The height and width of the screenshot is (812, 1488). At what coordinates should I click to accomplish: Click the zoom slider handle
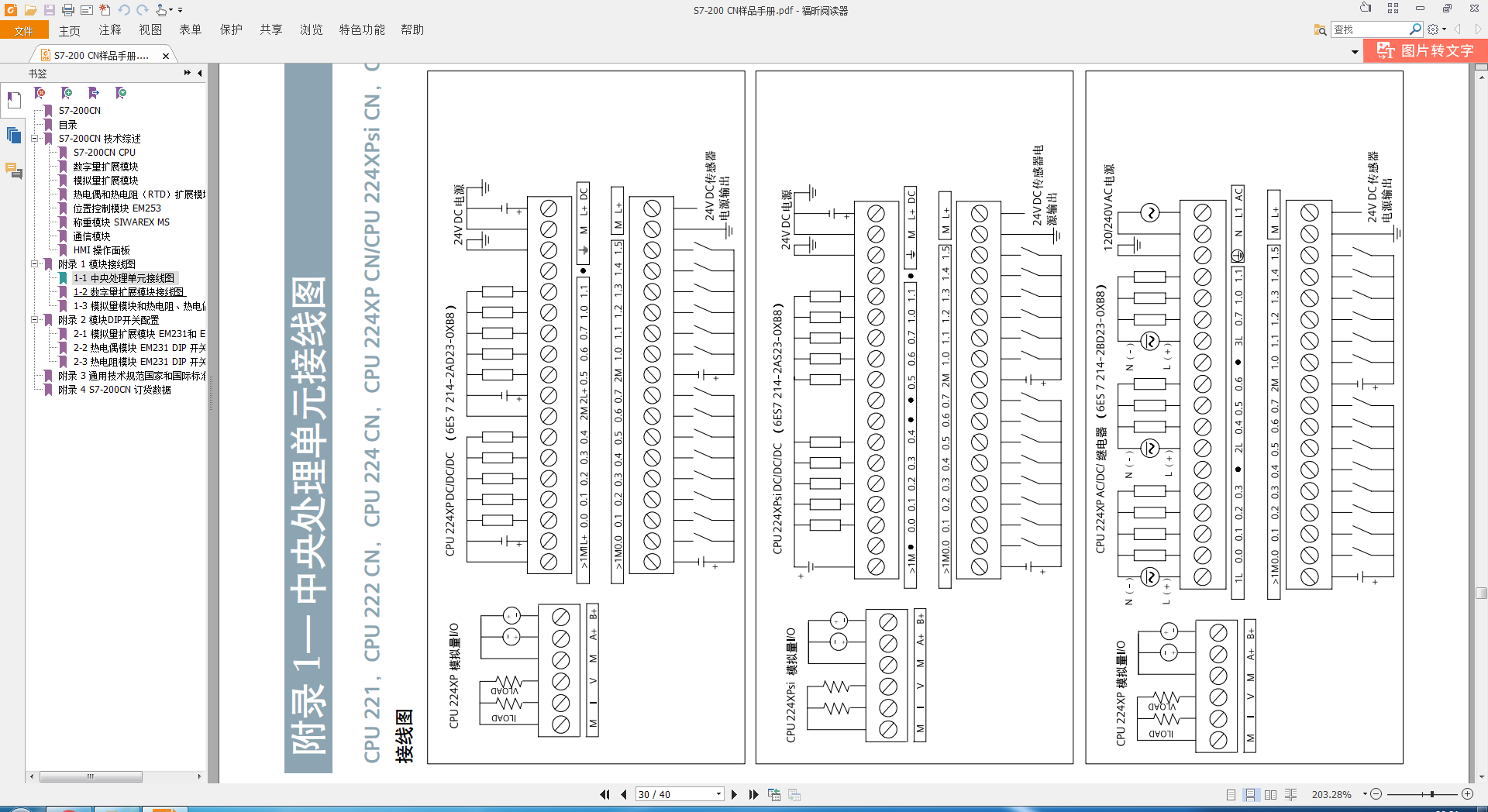coord(1432,794)
